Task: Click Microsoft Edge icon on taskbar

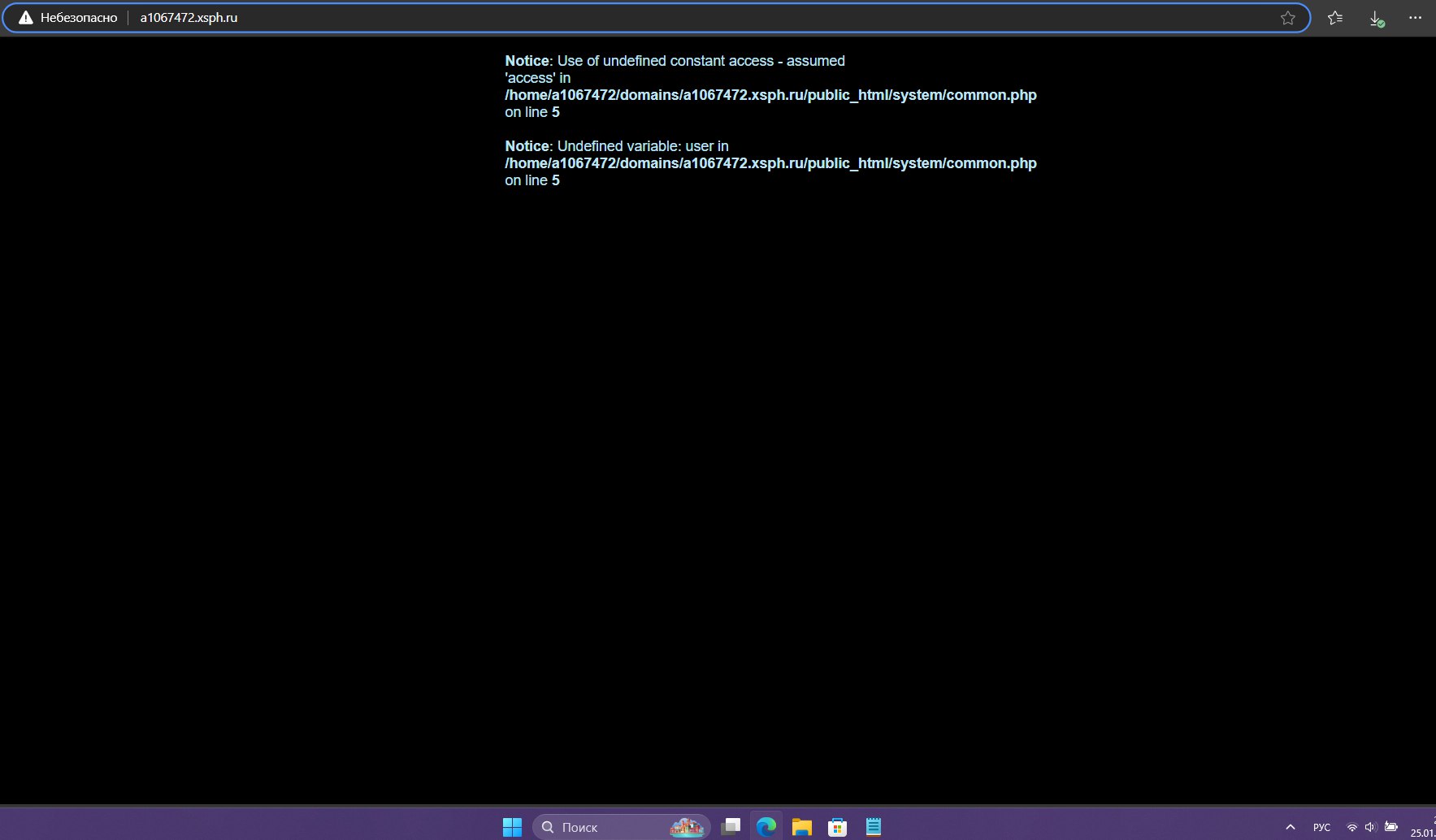Action: tap(766, 827)
